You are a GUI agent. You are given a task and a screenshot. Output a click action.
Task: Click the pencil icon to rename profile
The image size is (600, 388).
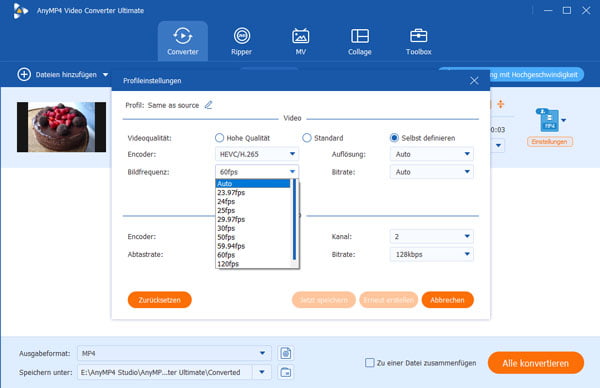coord(209,105)
